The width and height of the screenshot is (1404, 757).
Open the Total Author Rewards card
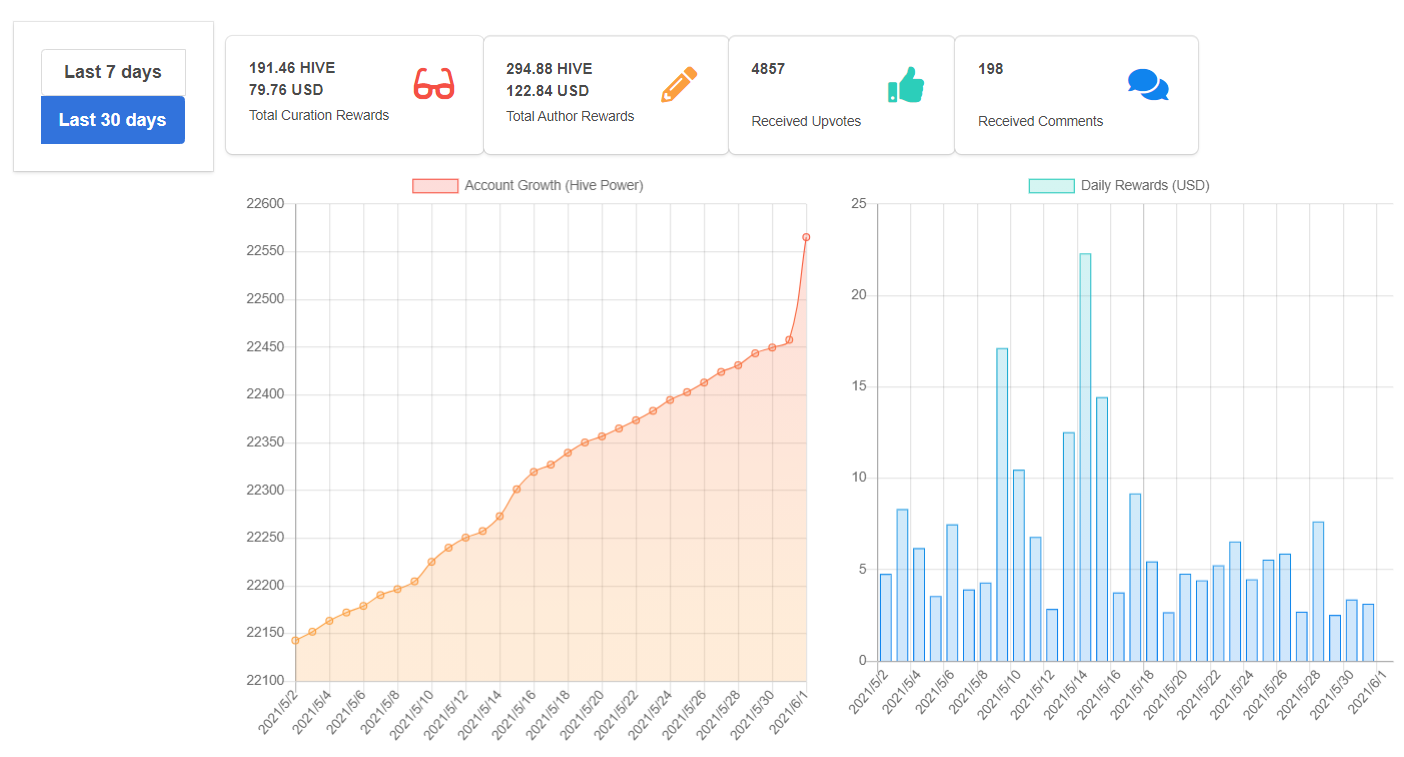(x=606, y=95)
